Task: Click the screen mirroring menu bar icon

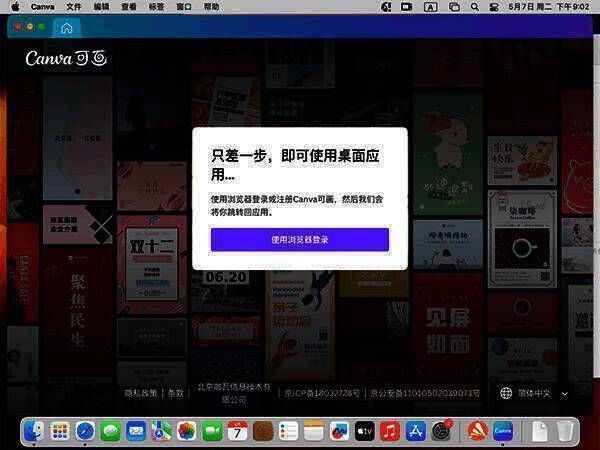Action: tap(406, 7)
